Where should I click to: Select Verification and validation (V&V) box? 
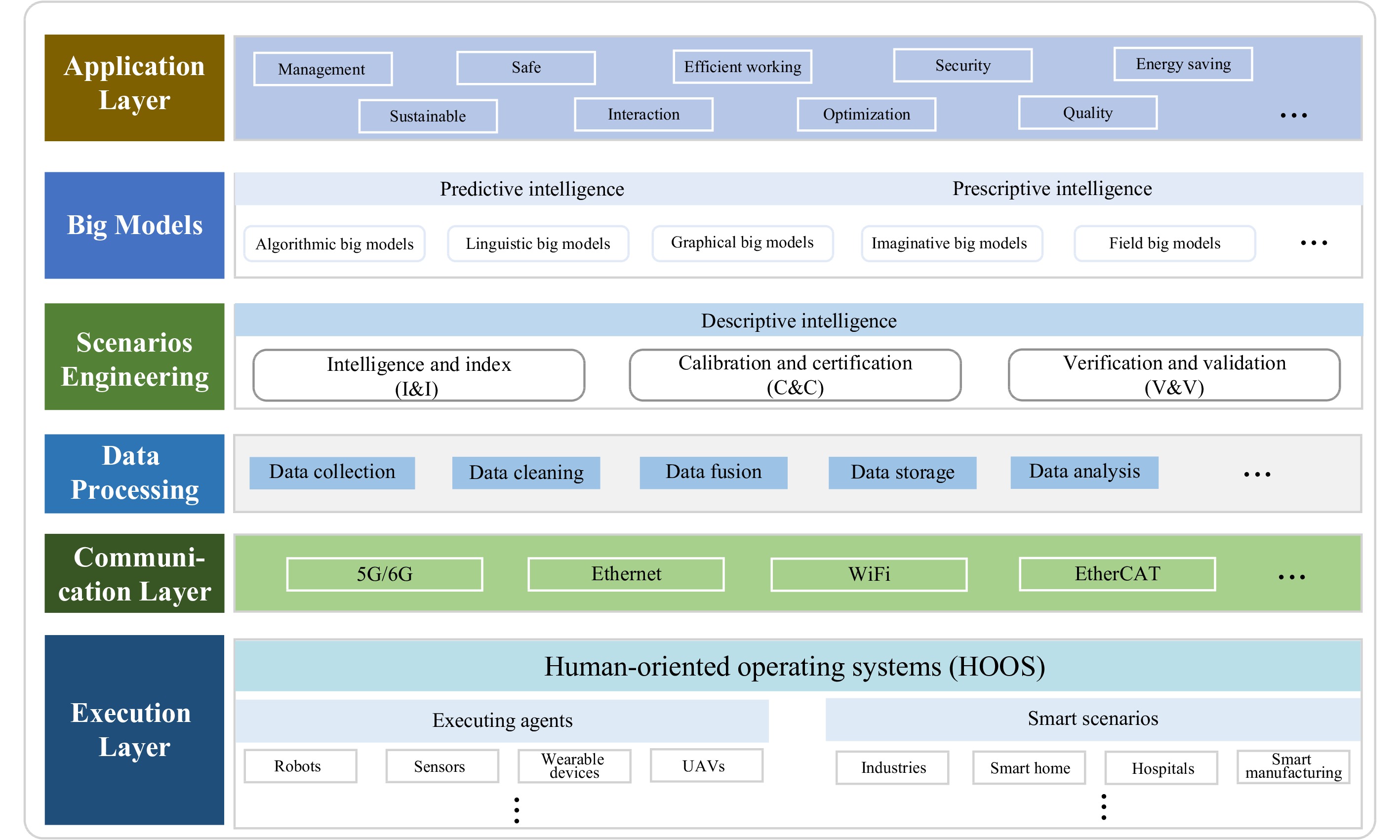tap(1174, 375)
